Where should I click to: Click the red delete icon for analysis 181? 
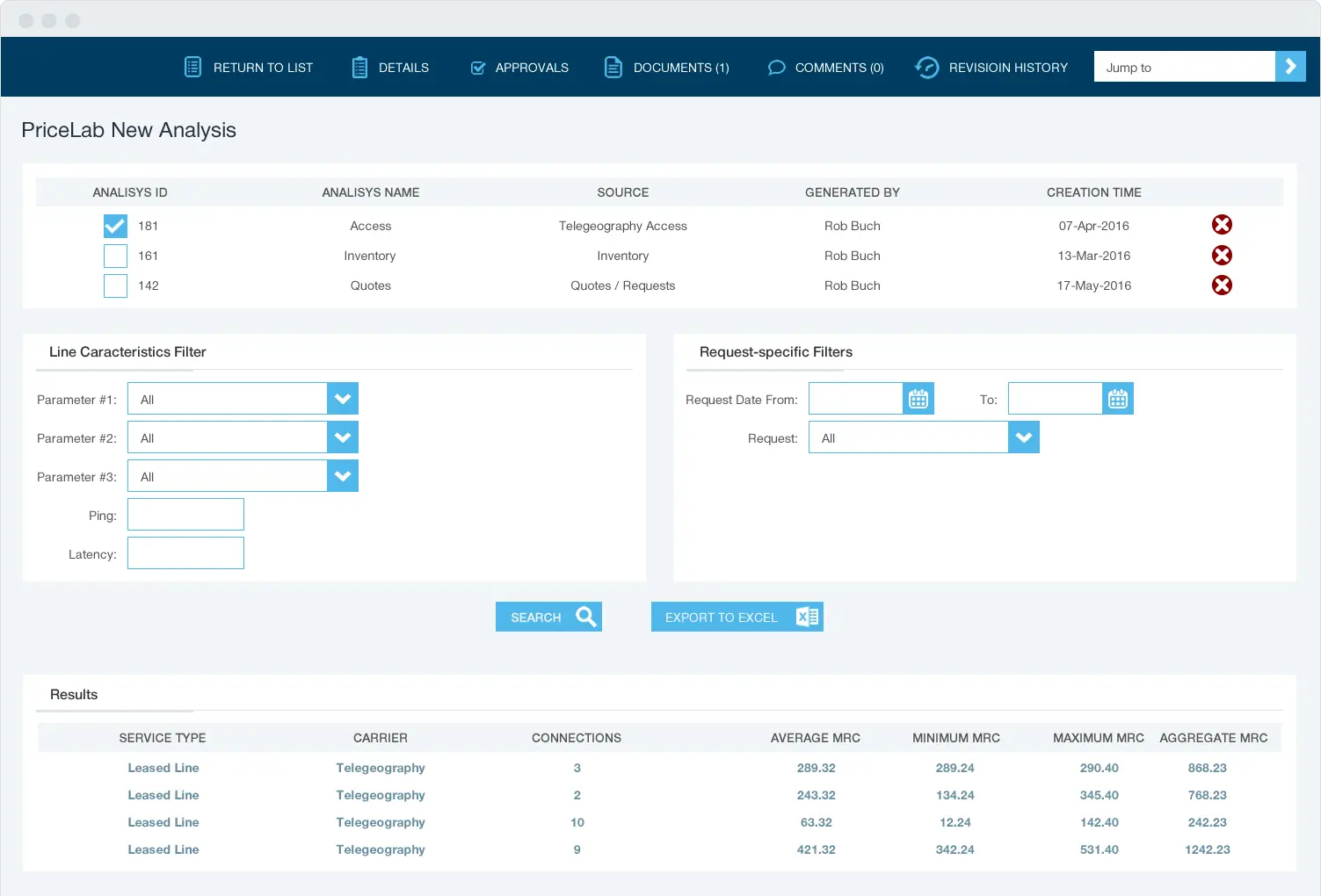1221,225
